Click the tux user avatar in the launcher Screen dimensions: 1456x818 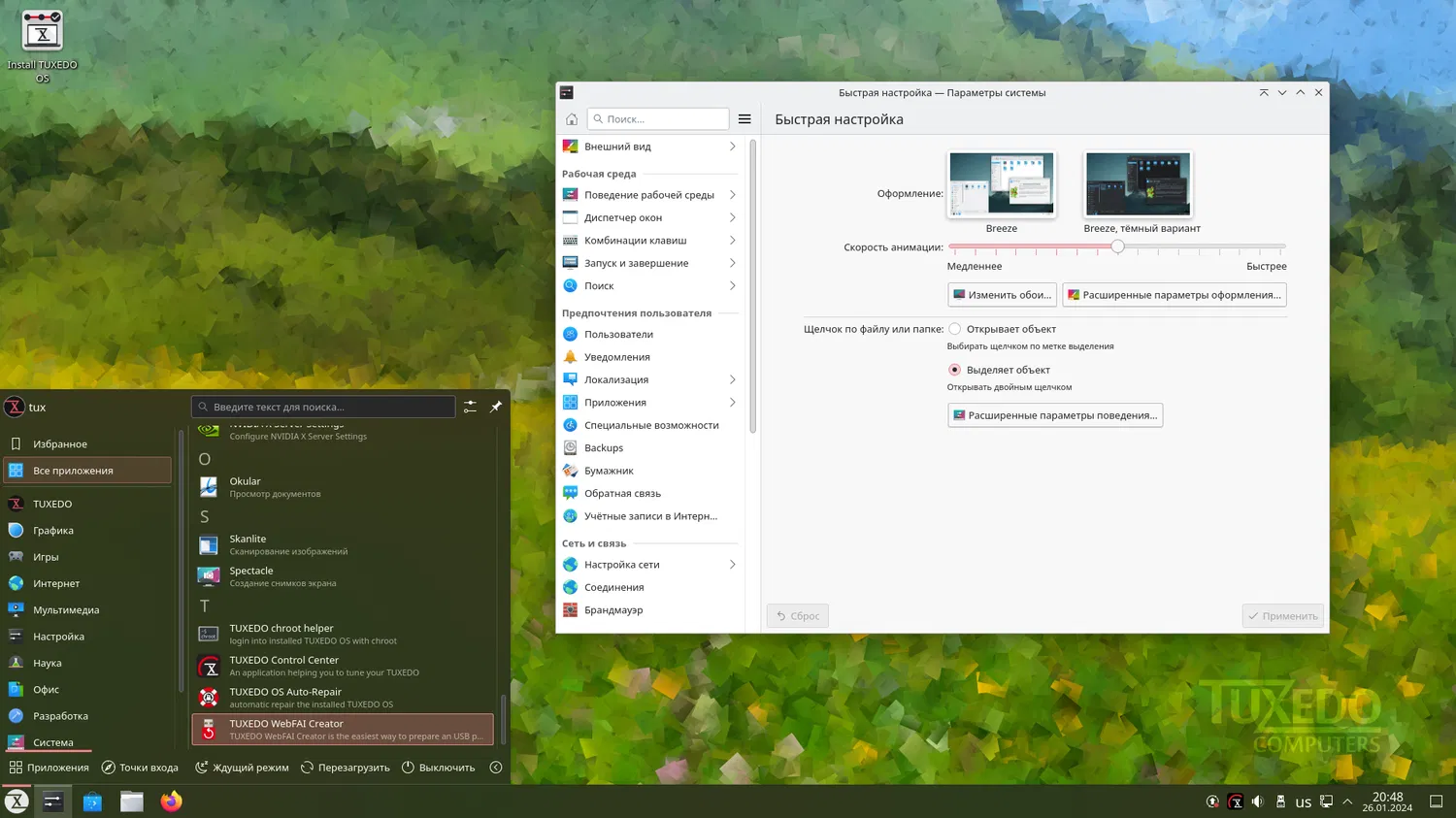15,408
